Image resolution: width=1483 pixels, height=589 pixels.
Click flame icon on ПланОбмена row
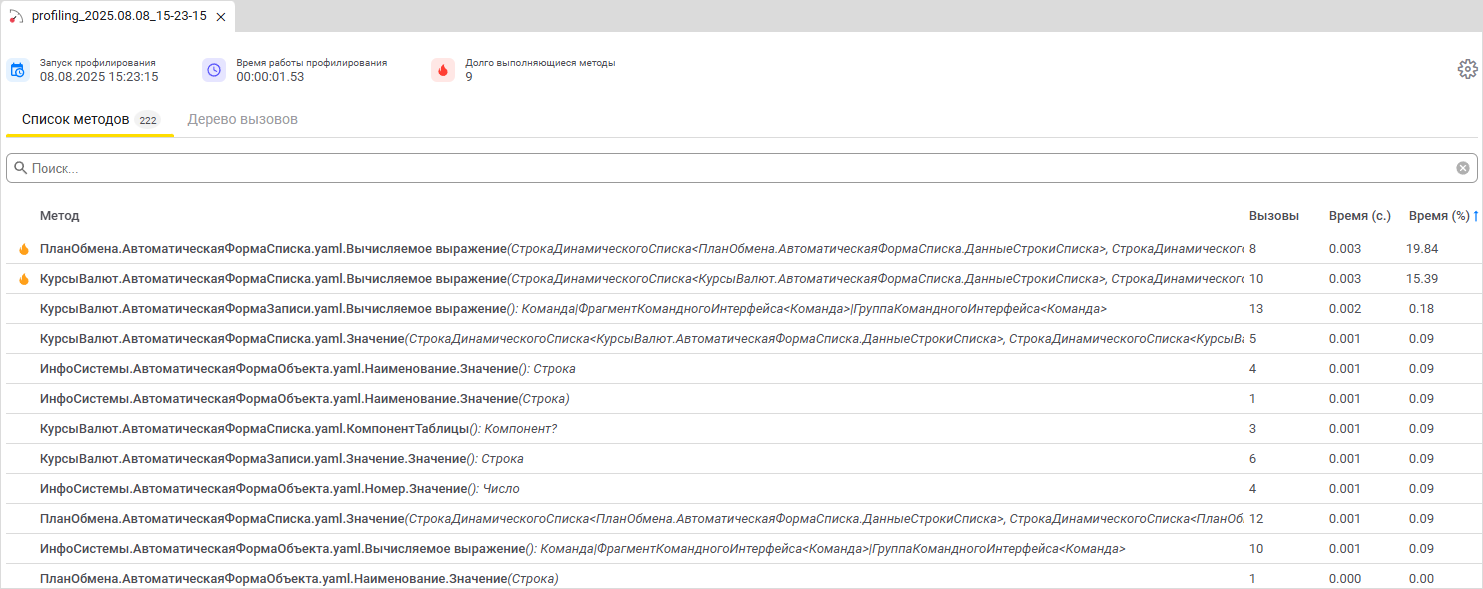point(24,249)
